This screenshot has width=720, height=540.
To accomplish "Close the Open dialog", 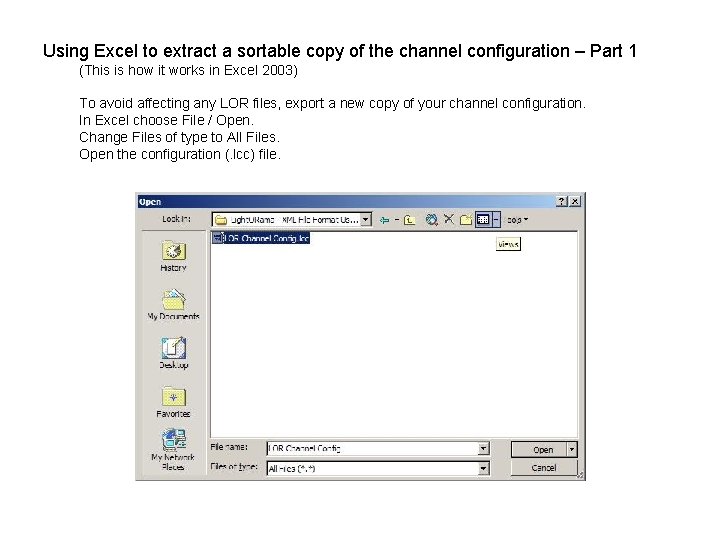I will click(575, 202).
